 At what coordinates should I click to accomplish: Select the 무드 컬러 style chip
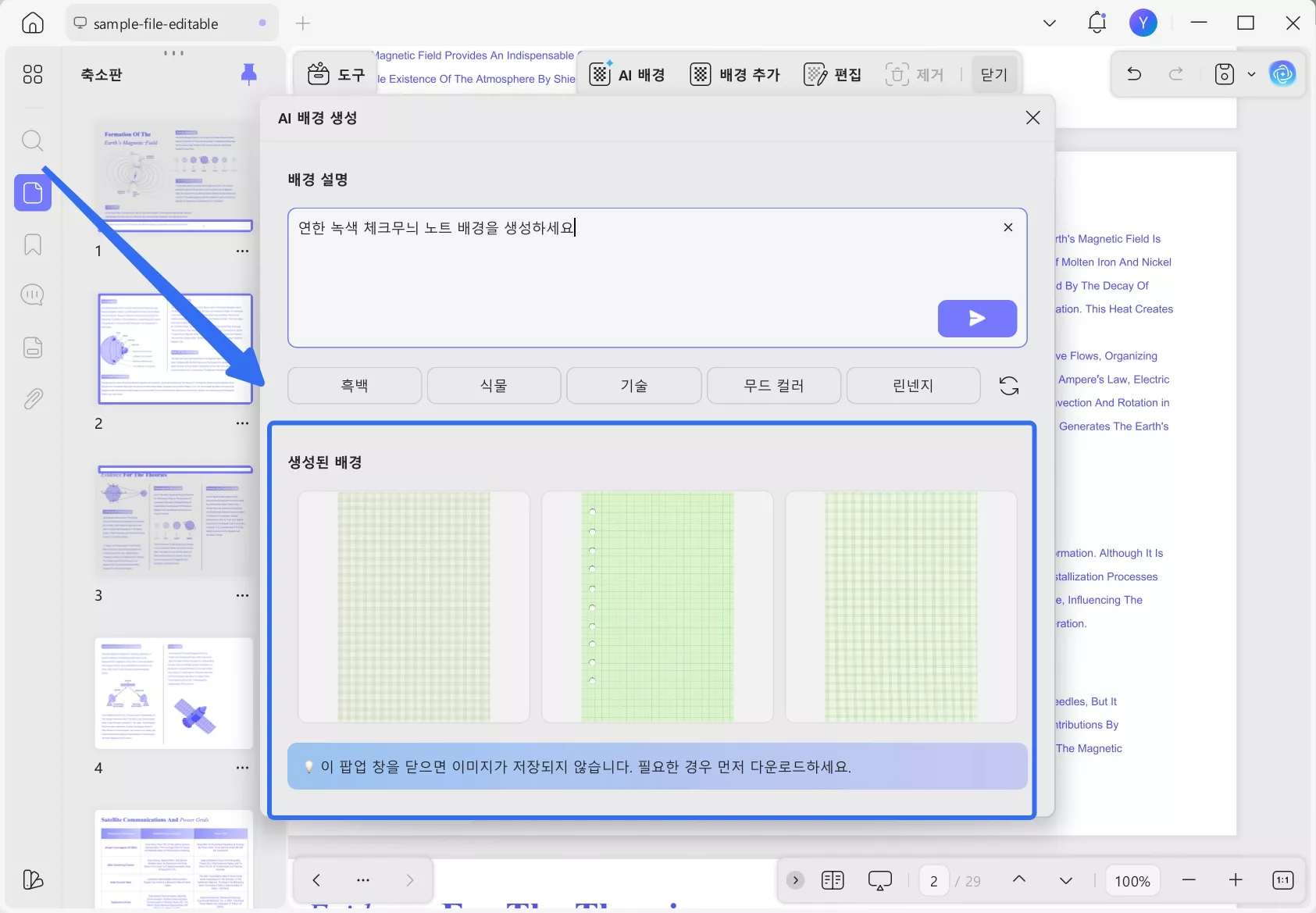(774, 385)
